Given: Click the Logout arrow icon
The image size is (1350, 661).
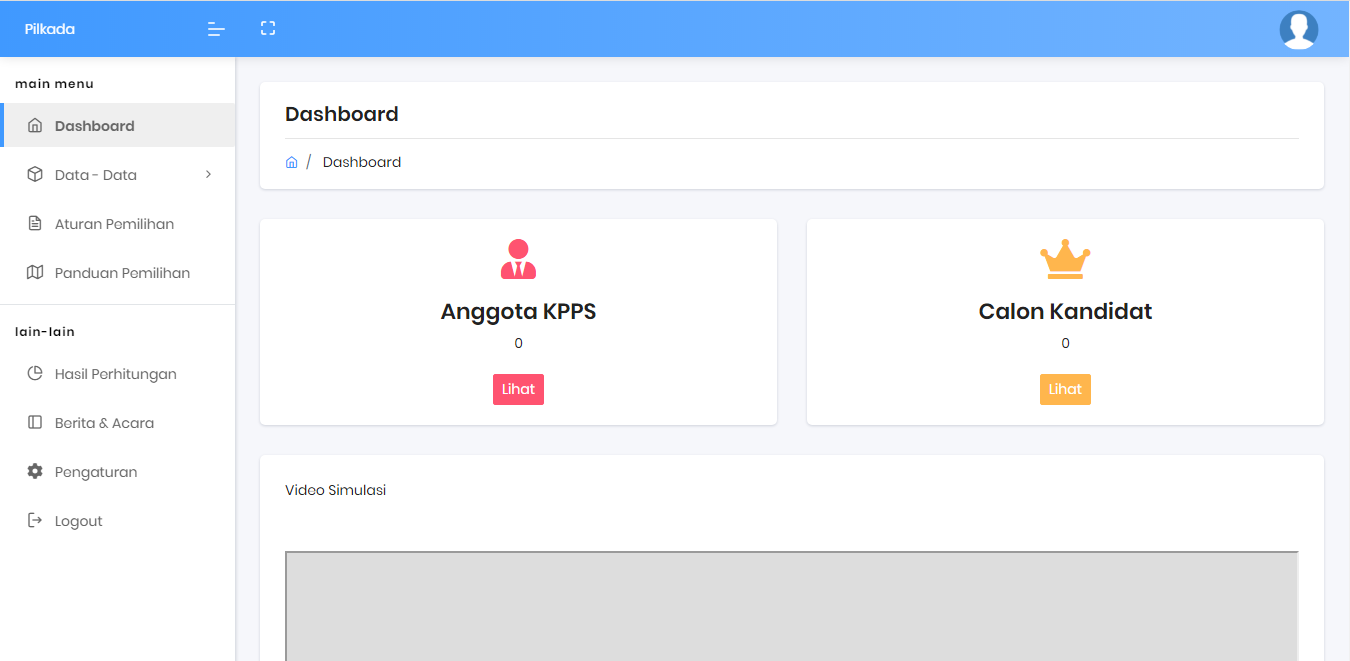Looking at the screenshot, I should coord(35,521).
